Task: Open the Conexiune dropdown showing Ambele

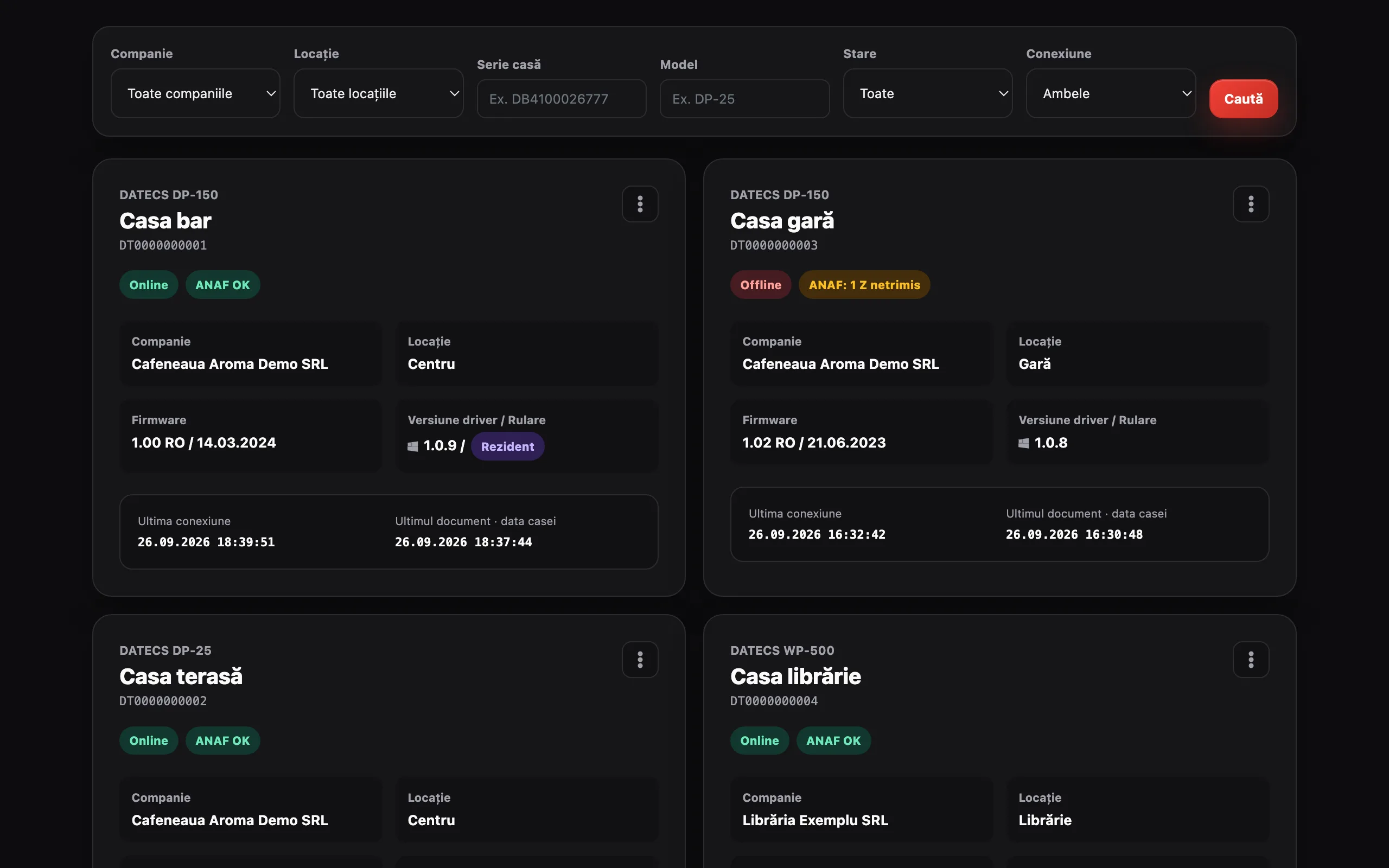Action: pyautogui.click(x=1111, y=93)
